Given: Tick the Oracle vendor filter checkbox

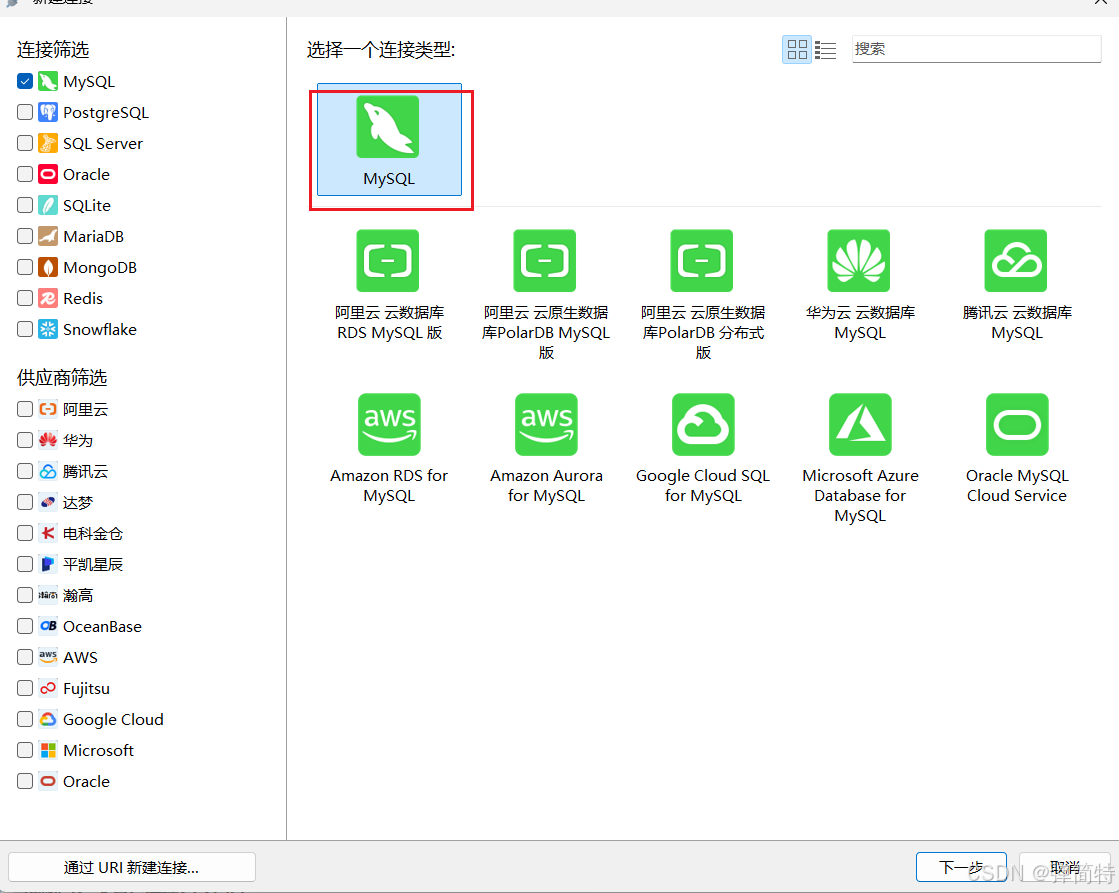Looking at the screenshot, I should click(x=25, y=781).
